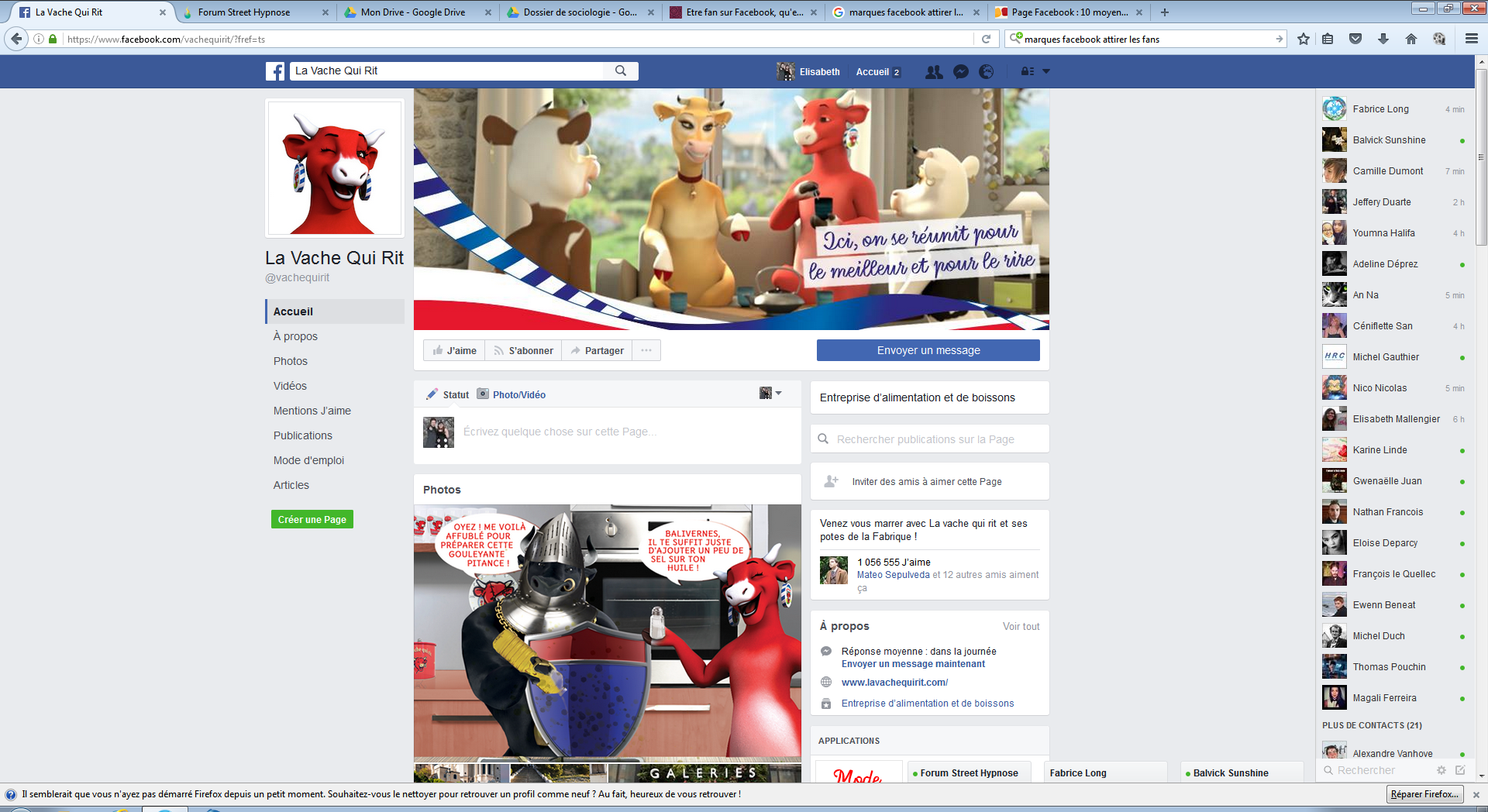1488x812 pixels.
Task: Click the Firefox back arrow button
Action: pyautogui.click(x=16, y=39)
